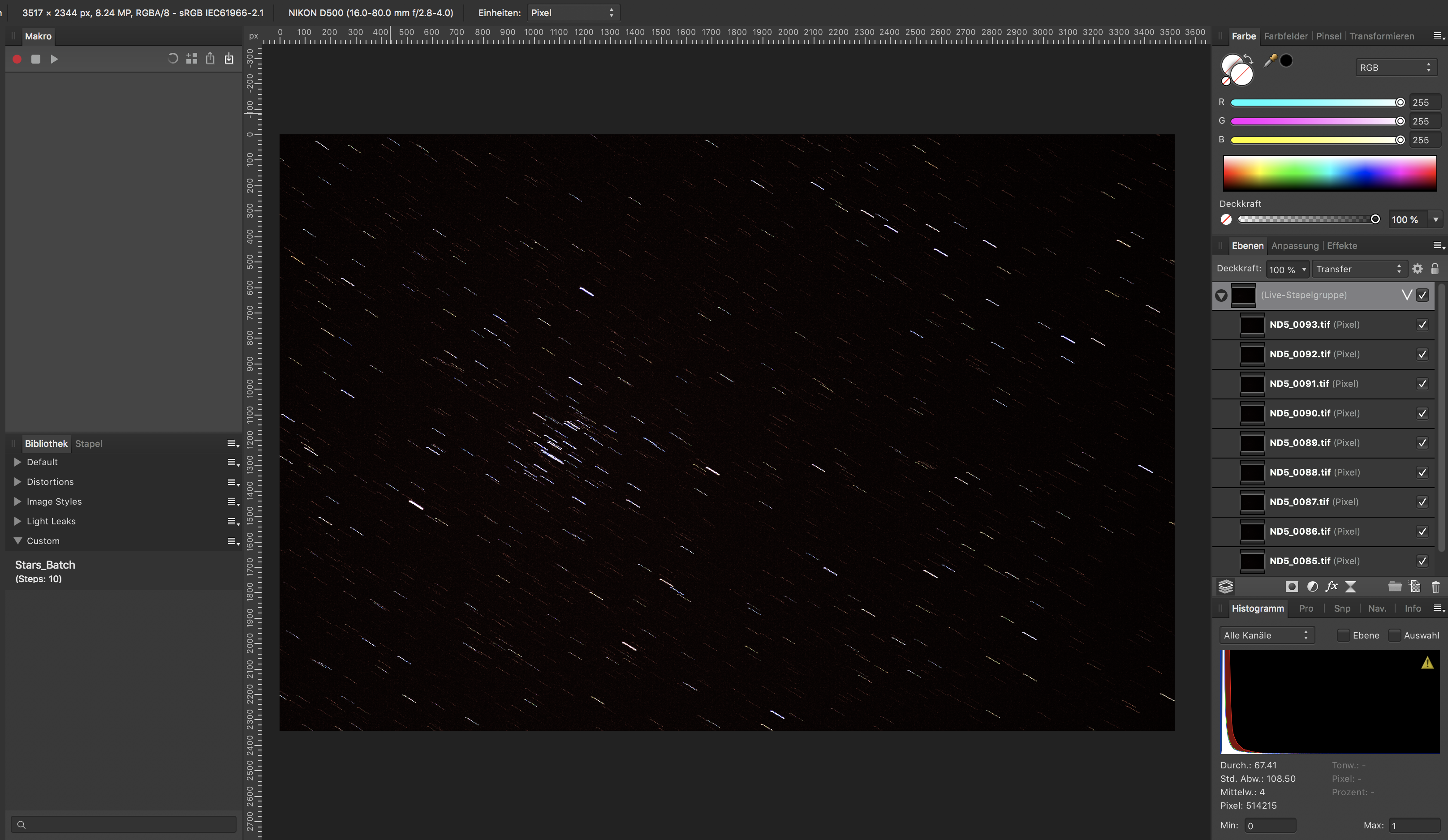The image size is (1448, 840).
Task: Open the Farbe panel options menu
Action: point(1438,36)
